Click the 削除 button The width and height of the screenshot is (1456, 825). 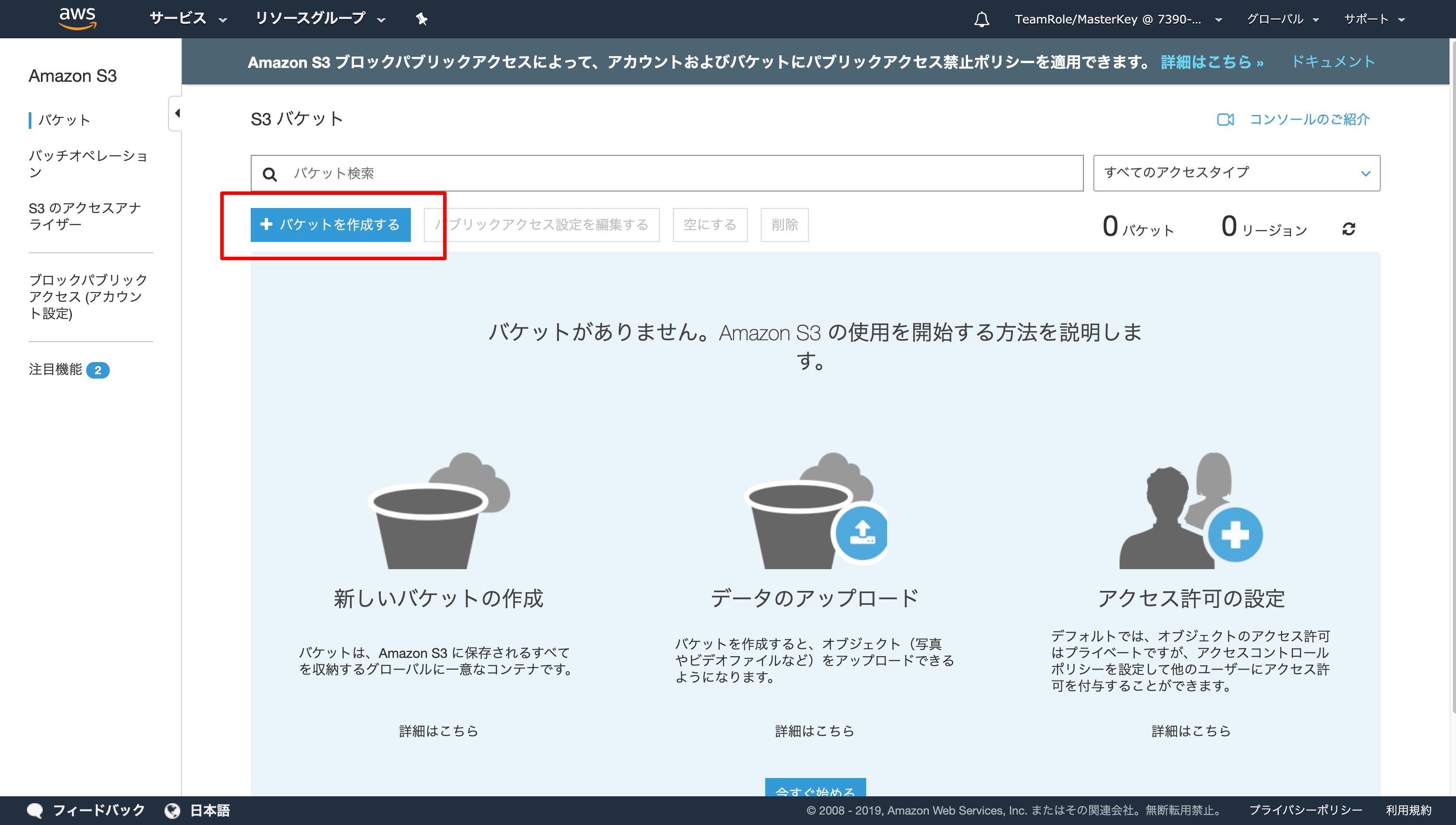click(x=784, y=225)
